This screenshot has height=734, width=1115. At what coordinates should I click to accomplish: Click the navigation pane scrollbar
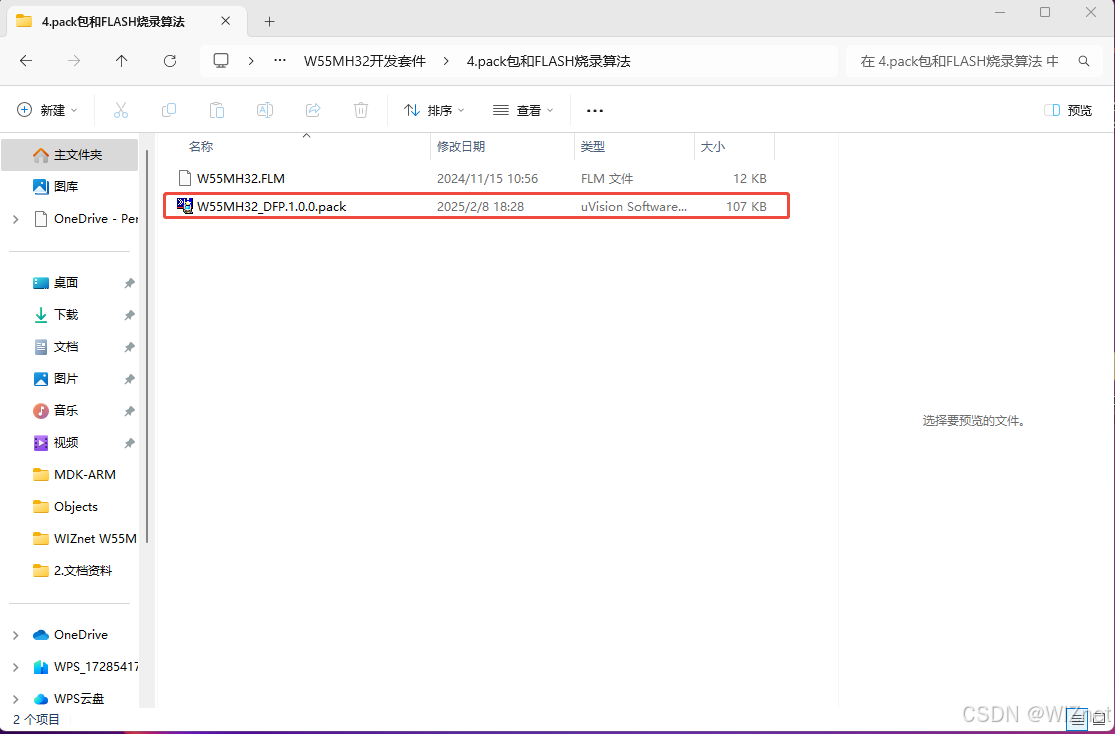(147, 346)
